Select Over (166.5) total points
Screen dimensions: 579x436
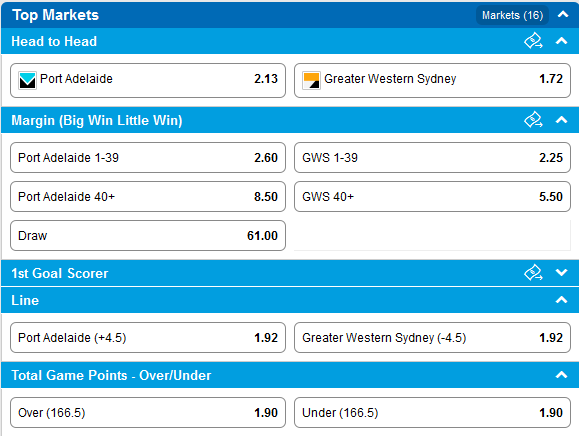click(148, 412)
